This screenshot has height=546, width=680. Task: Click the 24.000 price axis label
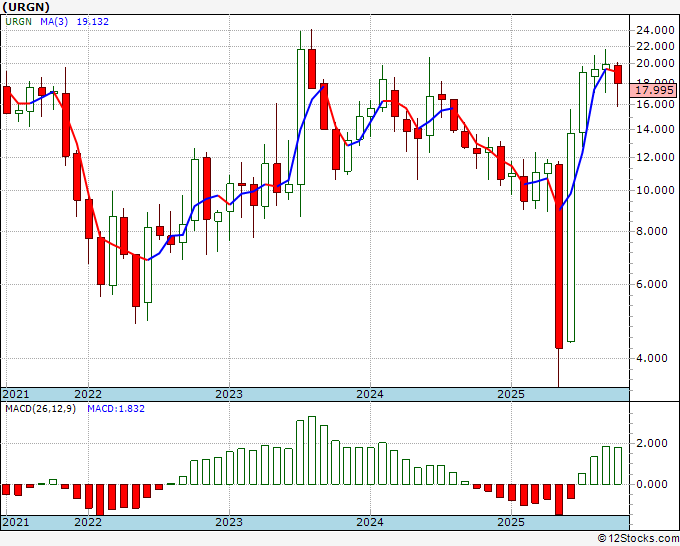click(655, 30)
